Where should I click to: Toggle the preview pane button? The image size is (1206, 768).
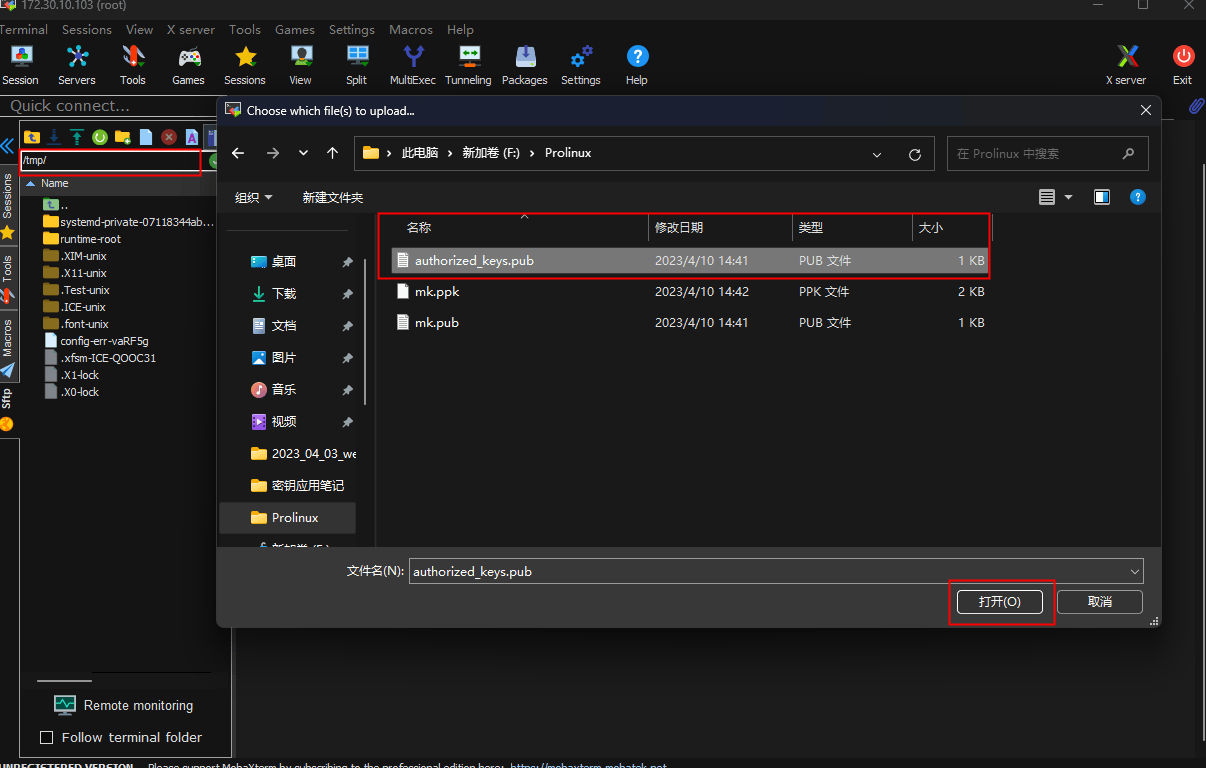click(1101, 197)
